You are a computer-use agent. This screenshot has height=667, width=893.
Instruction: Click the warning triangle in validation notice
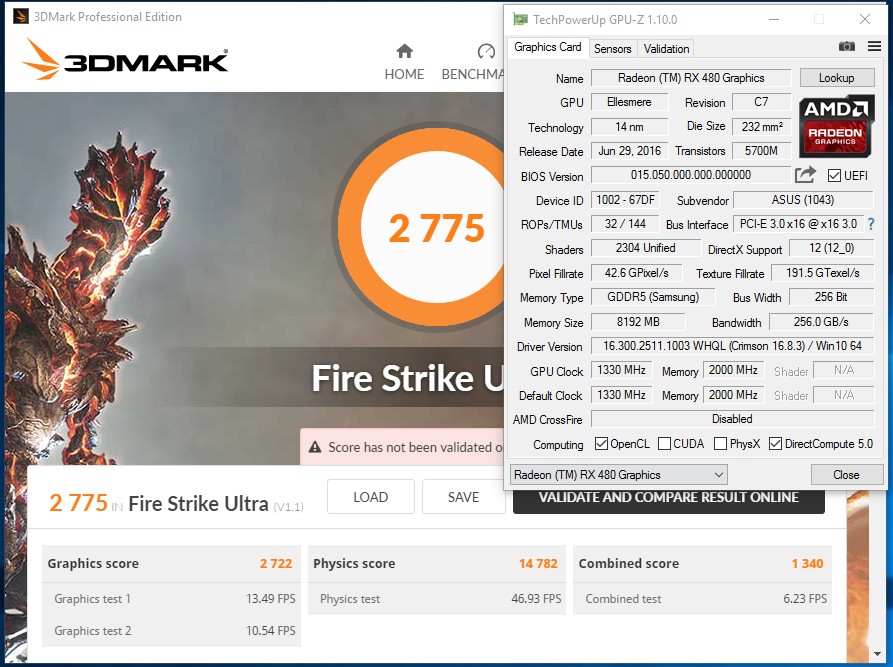315,447
